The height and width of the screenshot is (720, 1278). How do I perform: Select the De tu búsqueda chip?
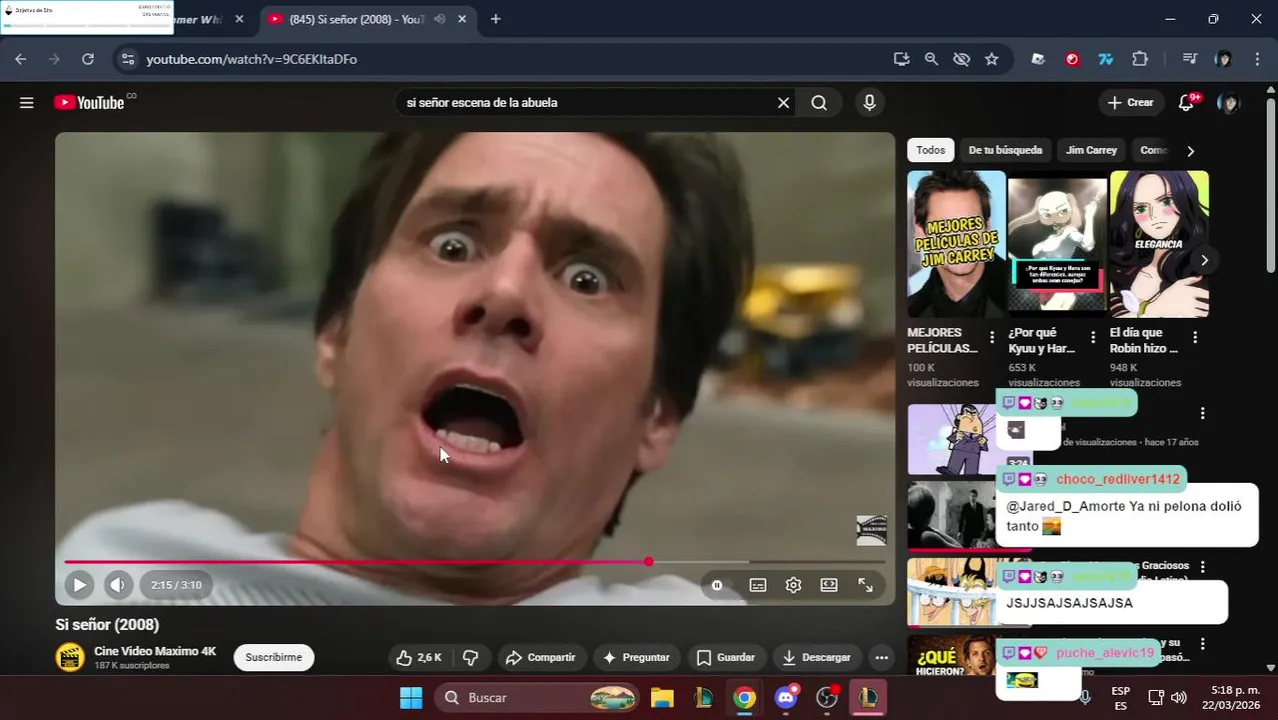pyautogui.click(x=1005, y=150)
